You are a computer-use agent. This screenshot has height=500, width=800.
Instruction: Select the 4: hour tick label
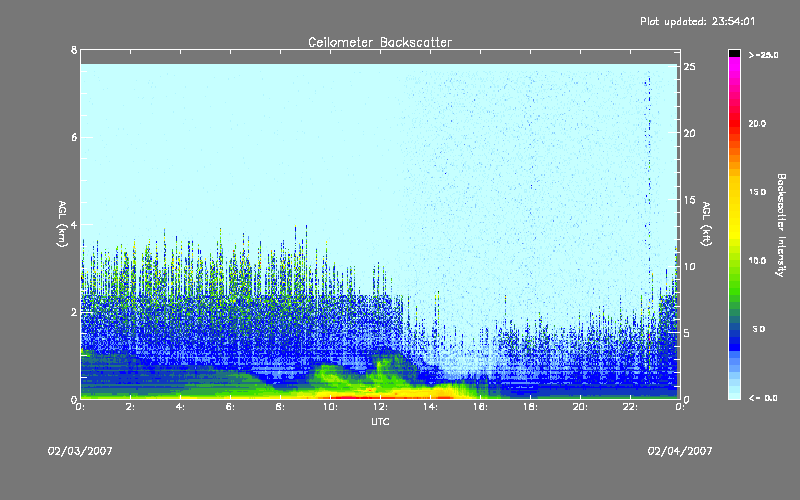(x=180, y=407)
